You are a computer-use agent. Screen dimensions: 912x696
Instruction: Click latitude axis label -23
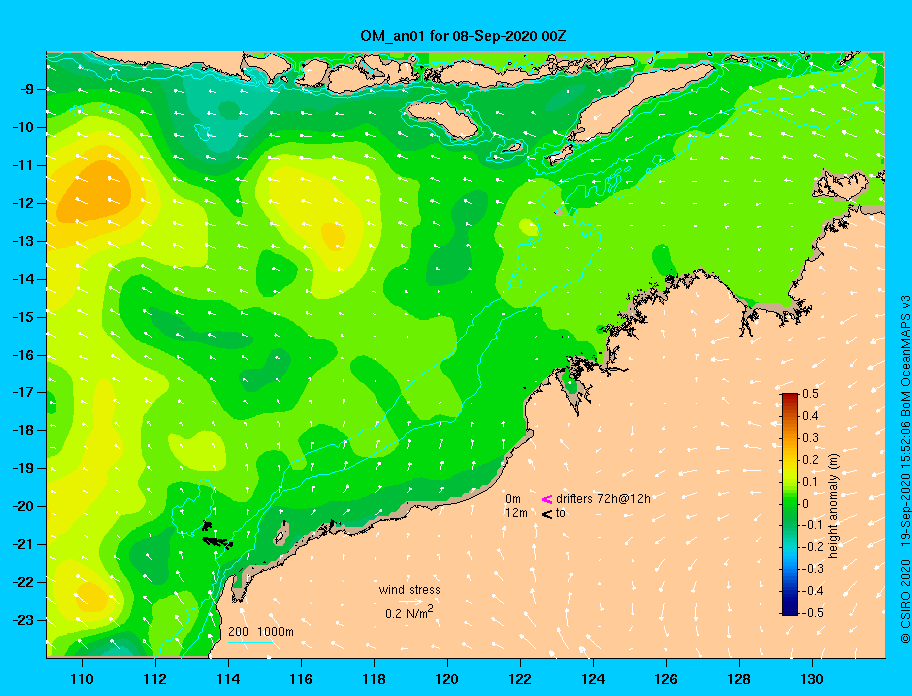coord(23,620)
